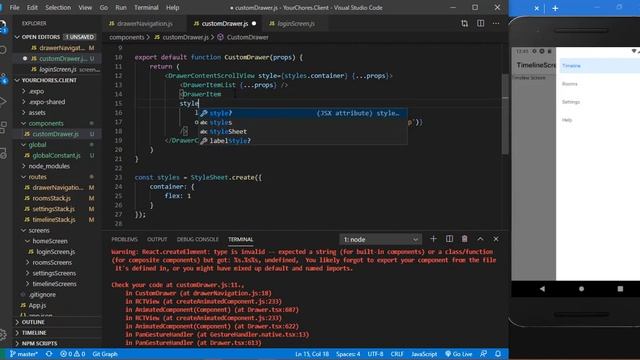Screen dimensions: 640x360
Task: Open the editor More Actions ellipsis
Action: pos(496,24)
